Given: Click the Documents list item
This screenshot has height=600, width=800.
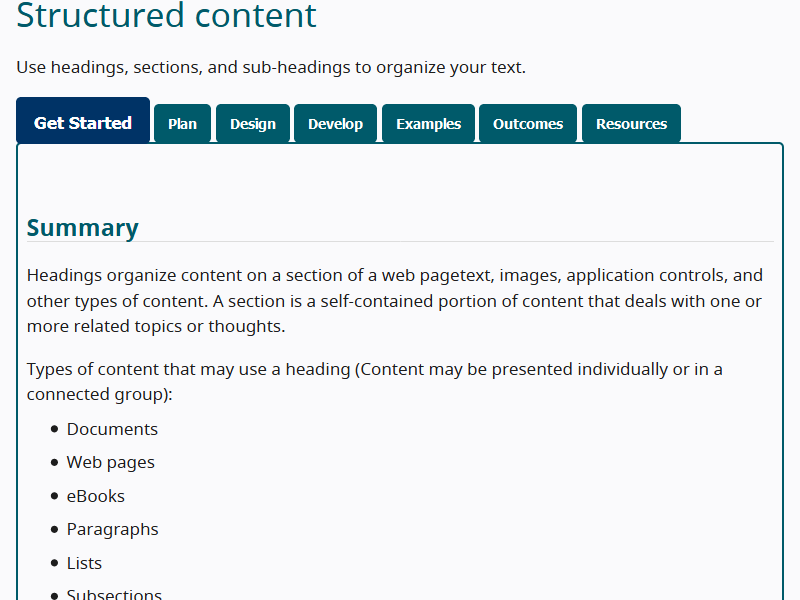Looking at the screenshot, I should [x=112, y=429].
